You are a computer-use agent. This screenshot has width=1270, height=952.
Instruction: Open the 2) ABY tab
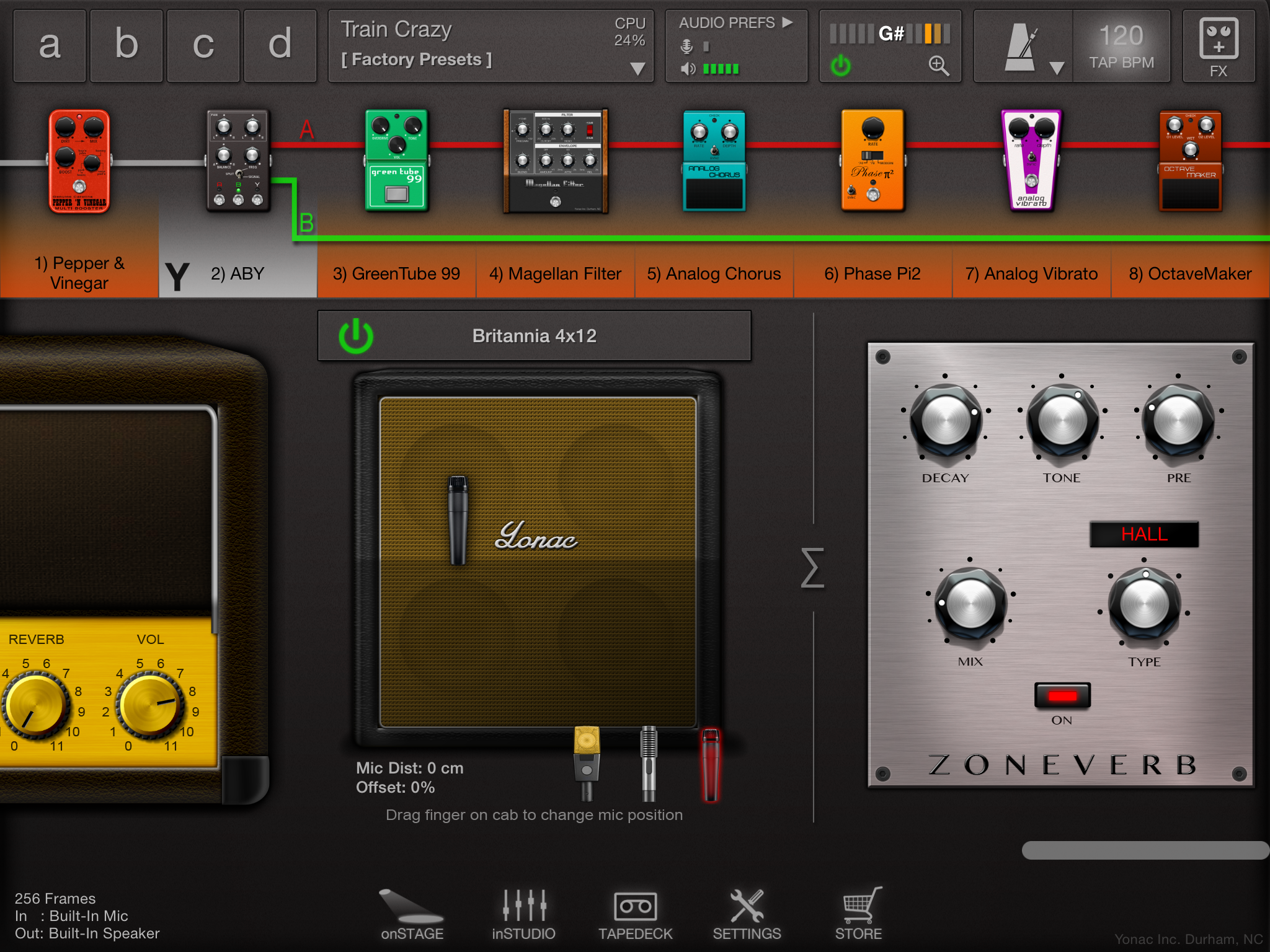(x=238, y=273)
